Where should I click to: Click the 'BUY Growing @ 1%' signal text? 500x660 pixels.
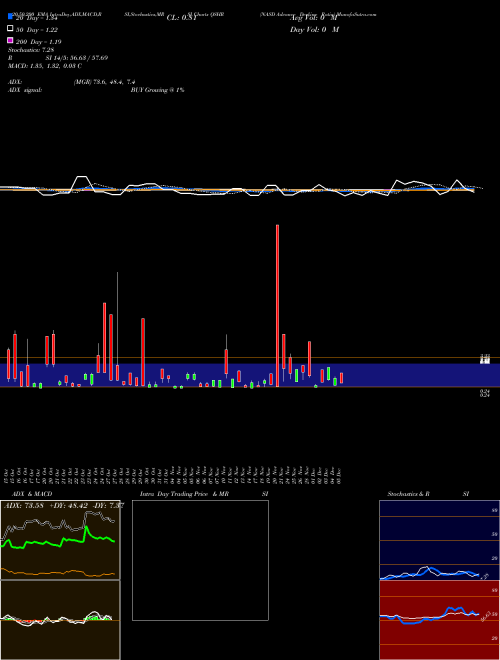pos(157,90)
